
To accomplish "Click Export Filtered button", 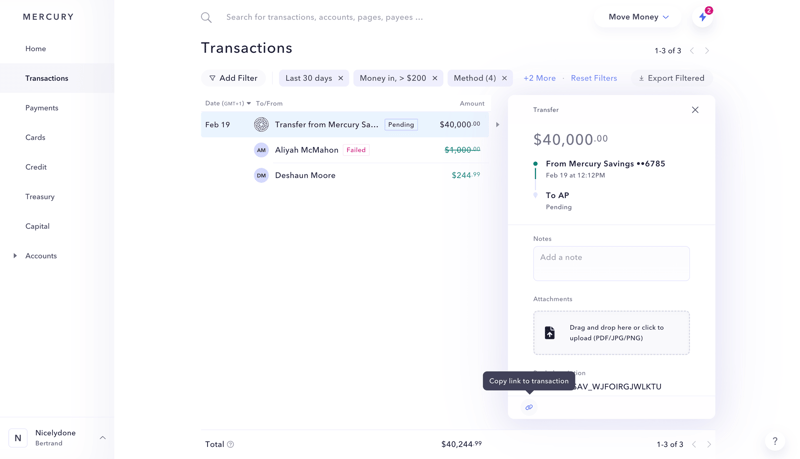I will pos(671,78).
